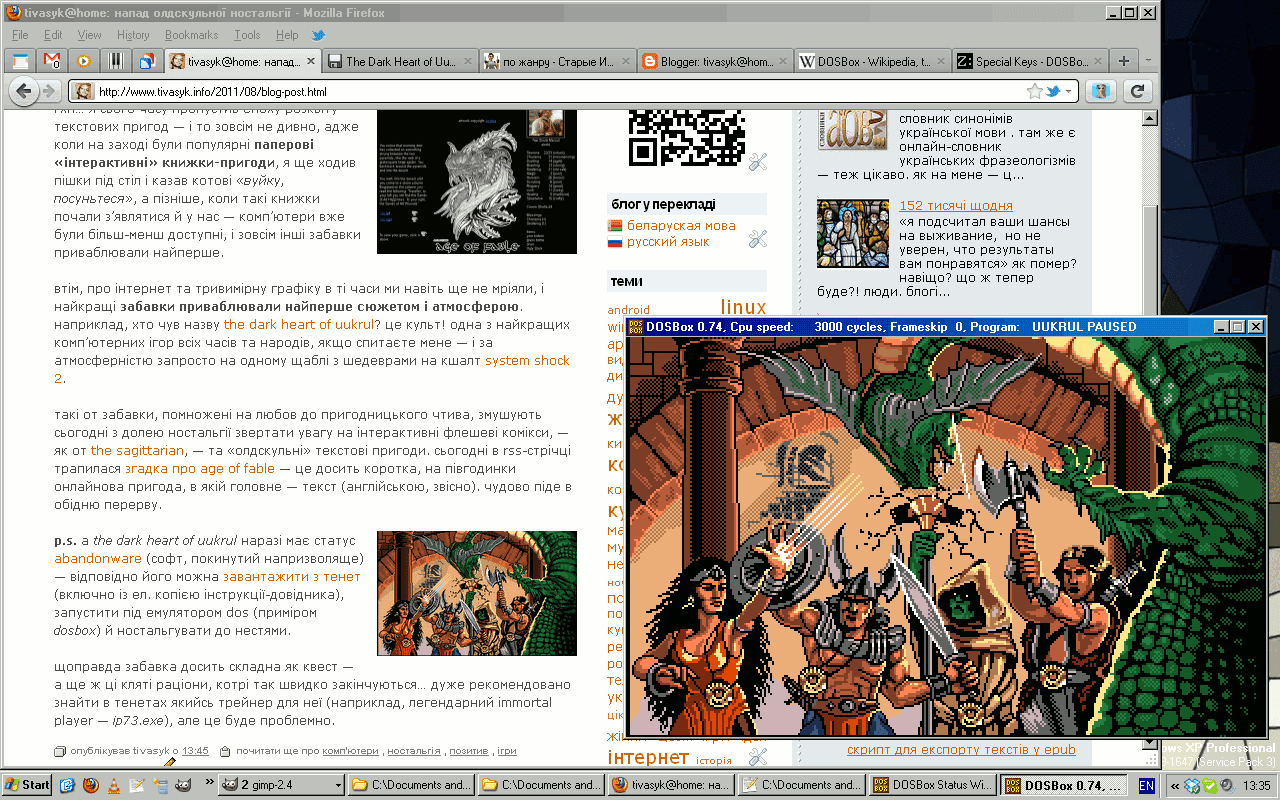Open the Uukrul game art thumbnail in post

pyautogui.click(x=477, y=593)
